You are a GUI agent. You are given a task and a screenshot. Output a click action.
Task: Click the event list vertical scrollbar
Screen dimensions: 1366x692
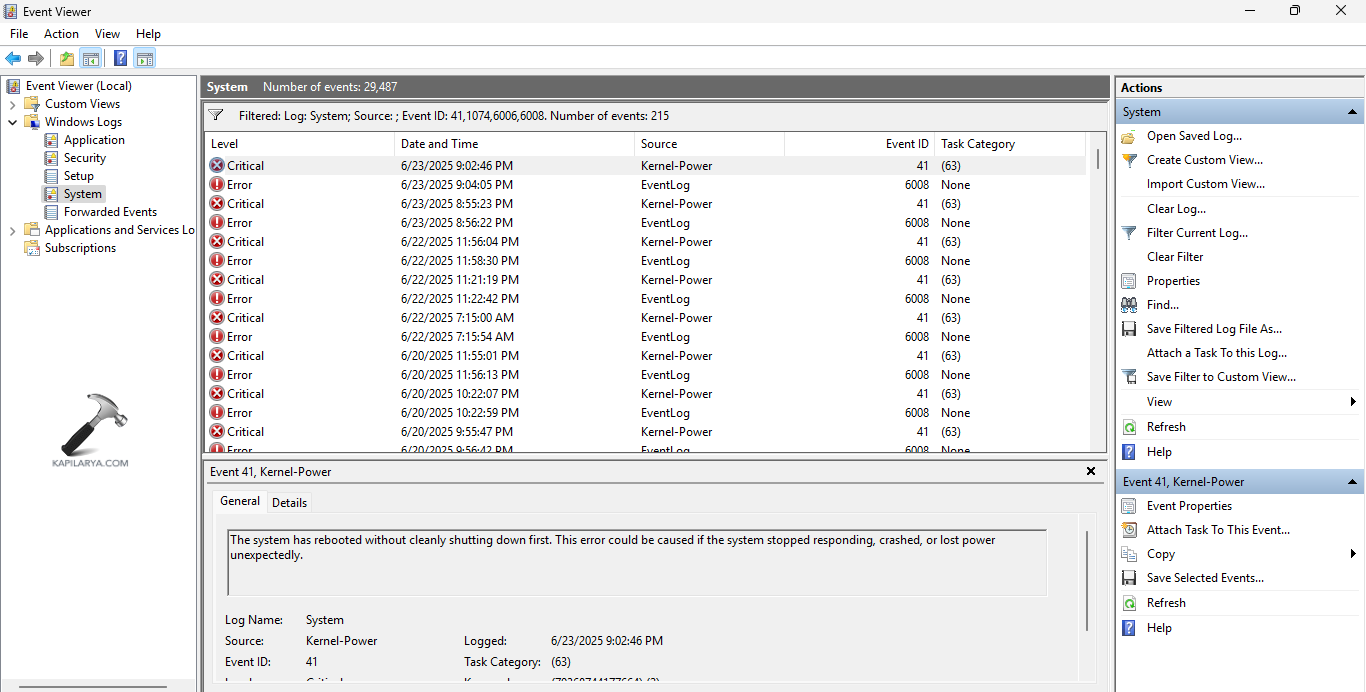[1097, 300]
